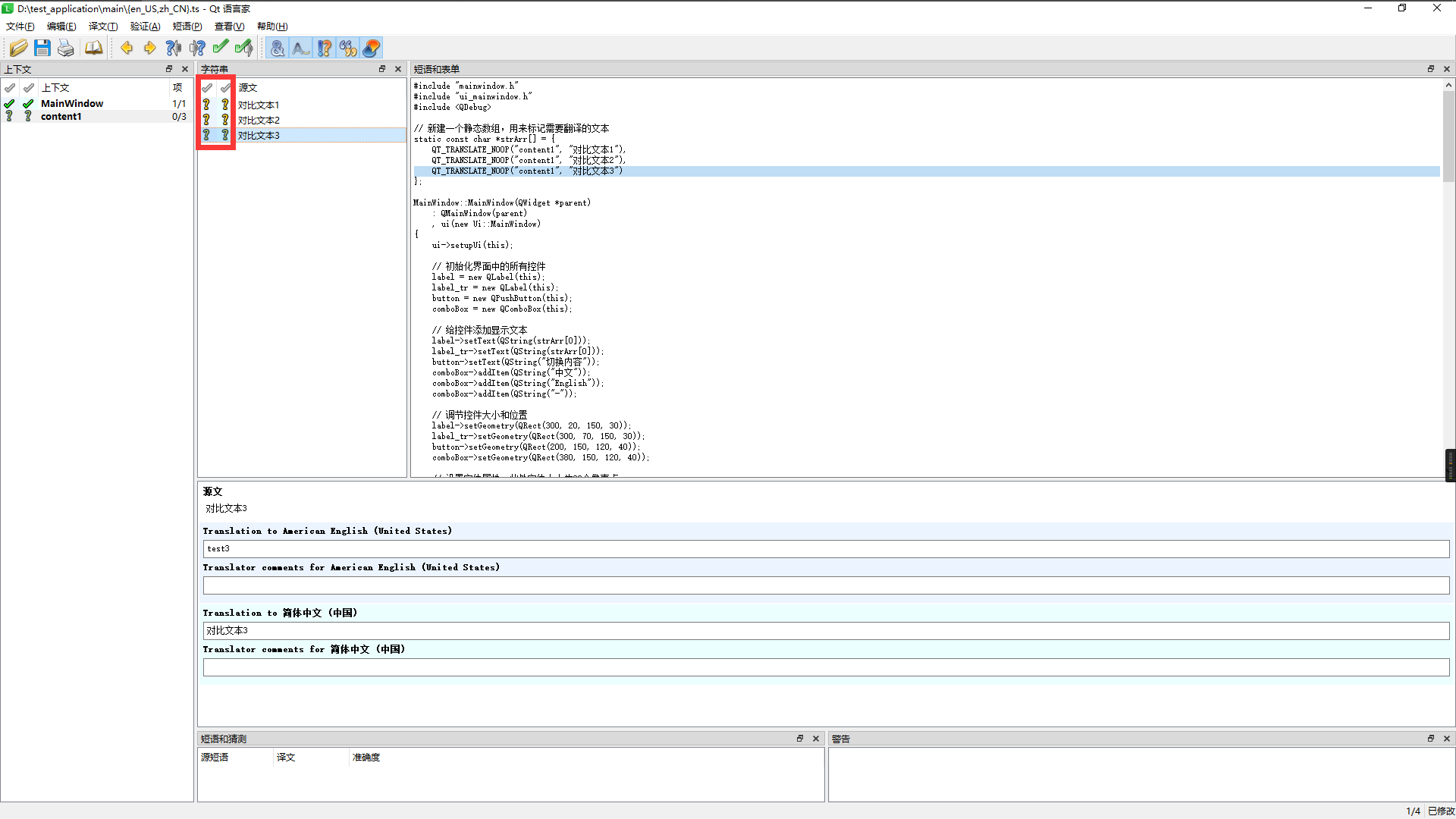Viewport: 1456px width, 819px height.
Task: Jump to next unfinished item
Action: click(197, 49)
